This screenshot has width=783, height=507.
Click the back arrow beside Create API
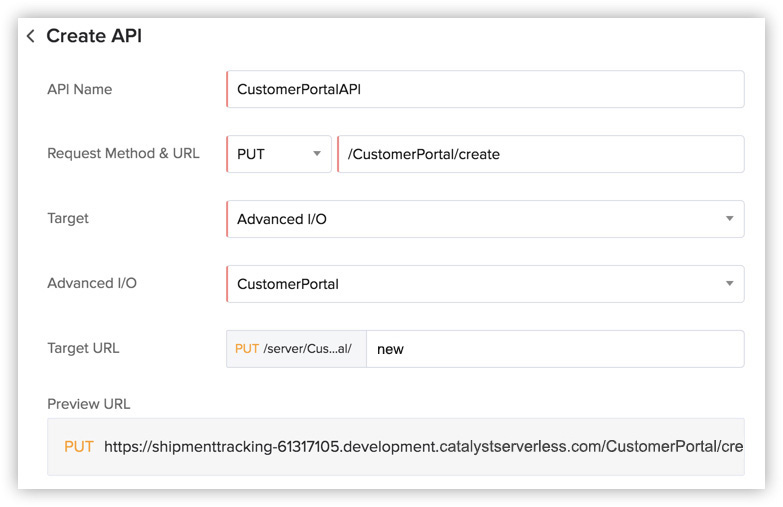[x=30, y=36]
